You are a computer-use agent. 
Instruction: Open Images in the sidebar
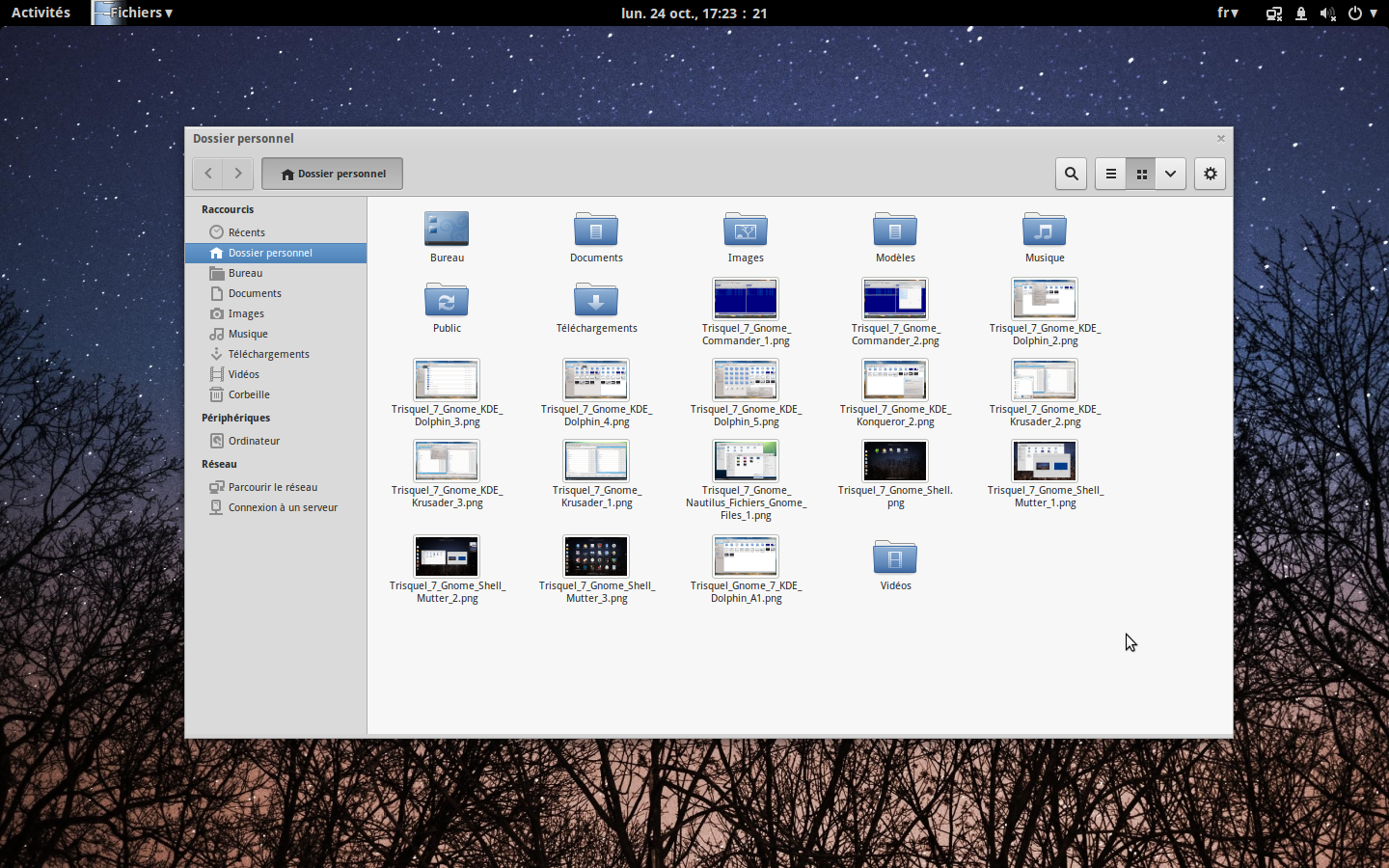tap(276, 313)
